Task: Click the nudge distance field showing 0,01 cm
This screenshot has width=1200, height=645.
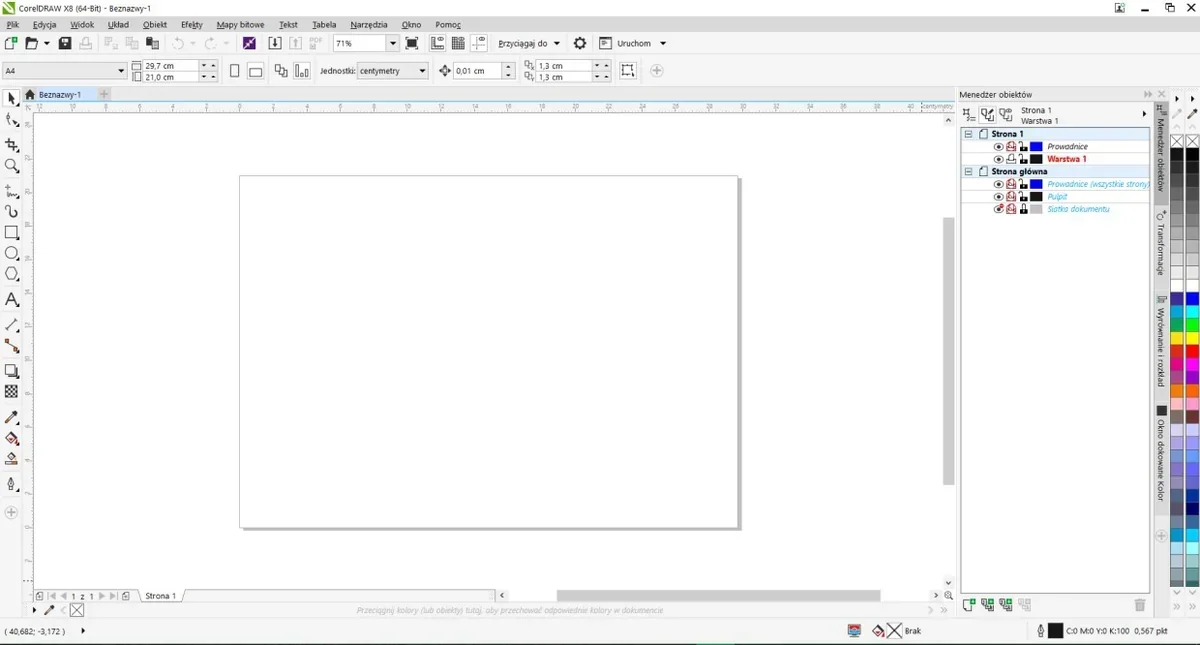Action: pos(476,71)
